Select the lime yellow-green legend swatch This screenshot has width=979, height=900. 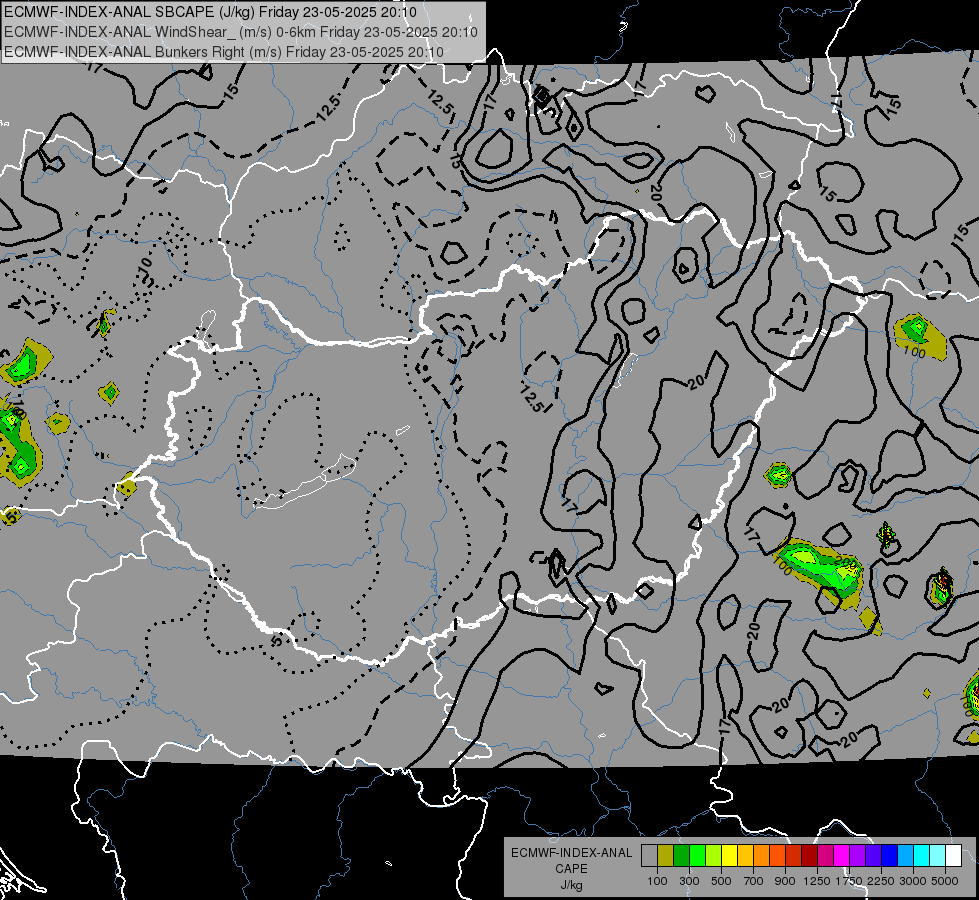pyautogui.click(x=713, y=856)
